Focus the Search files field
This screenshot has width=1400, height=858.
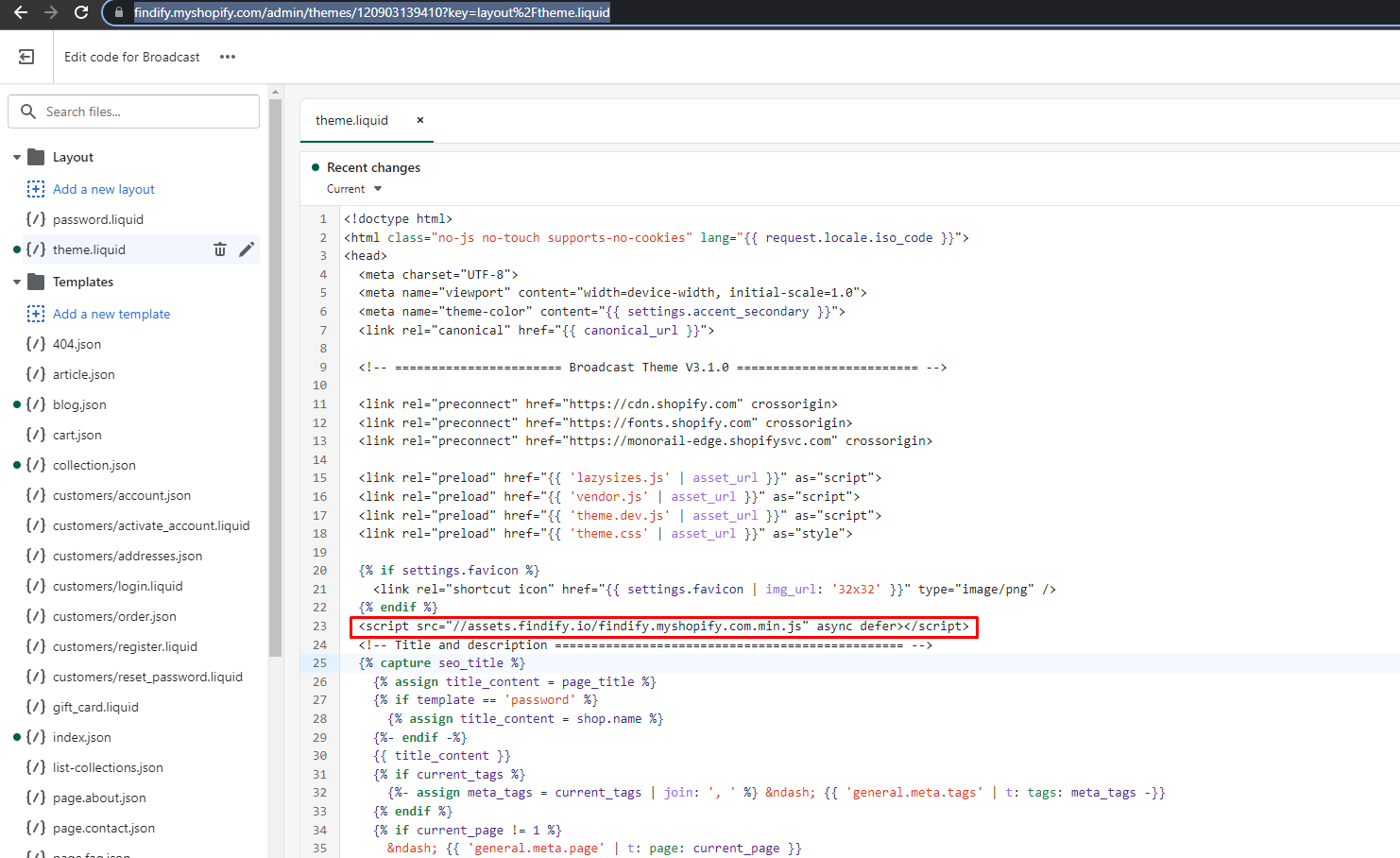[133, 112]
